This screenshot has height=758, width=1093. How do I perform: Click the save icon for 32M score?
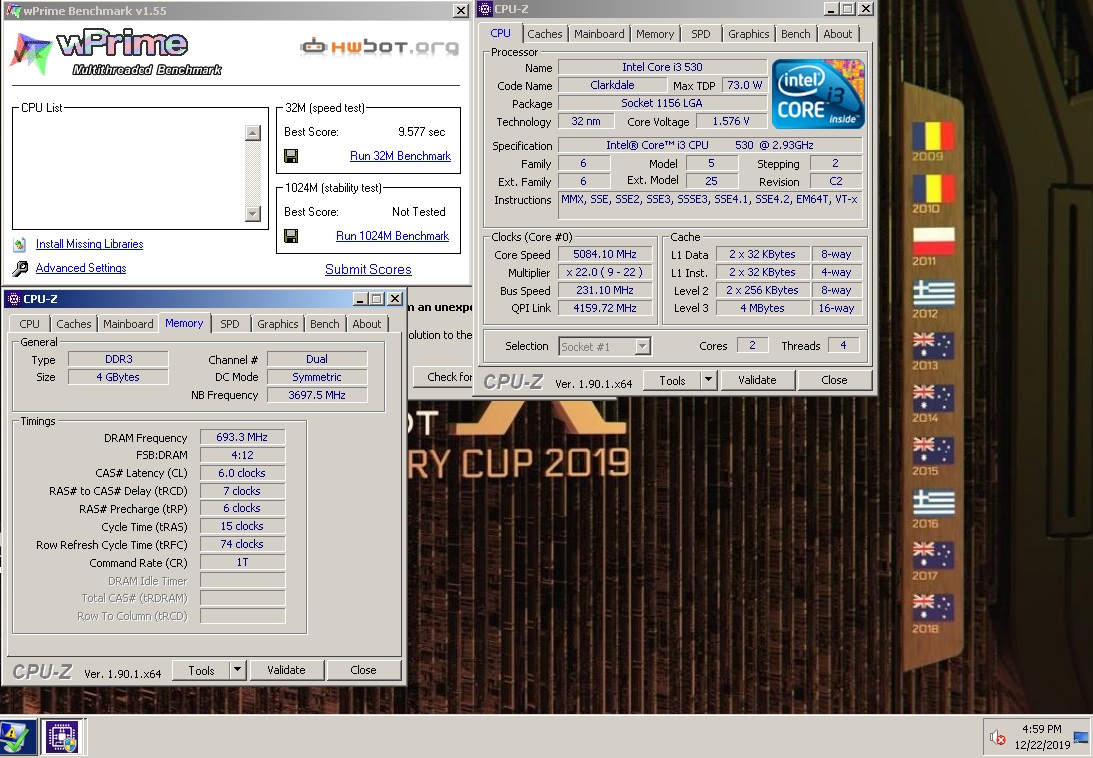(291, 156)
